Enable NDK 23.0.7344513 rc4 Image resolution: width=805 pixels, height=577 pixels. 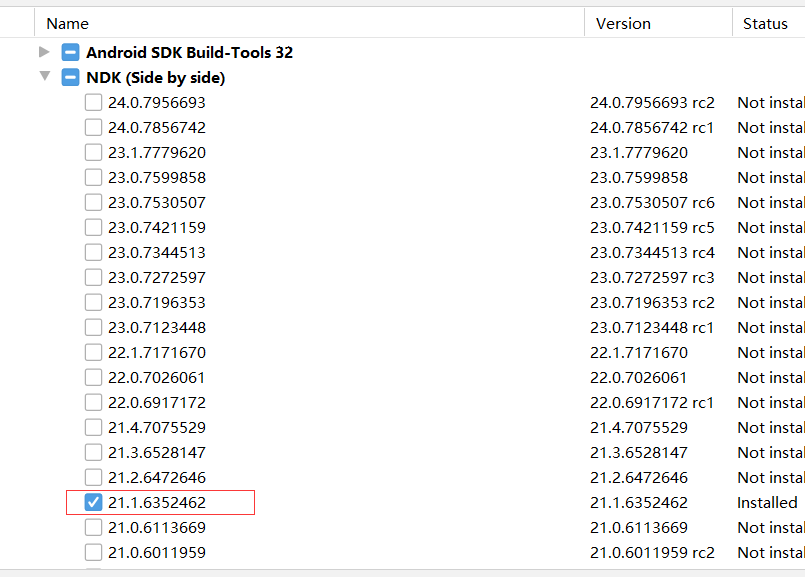point(93,252)
